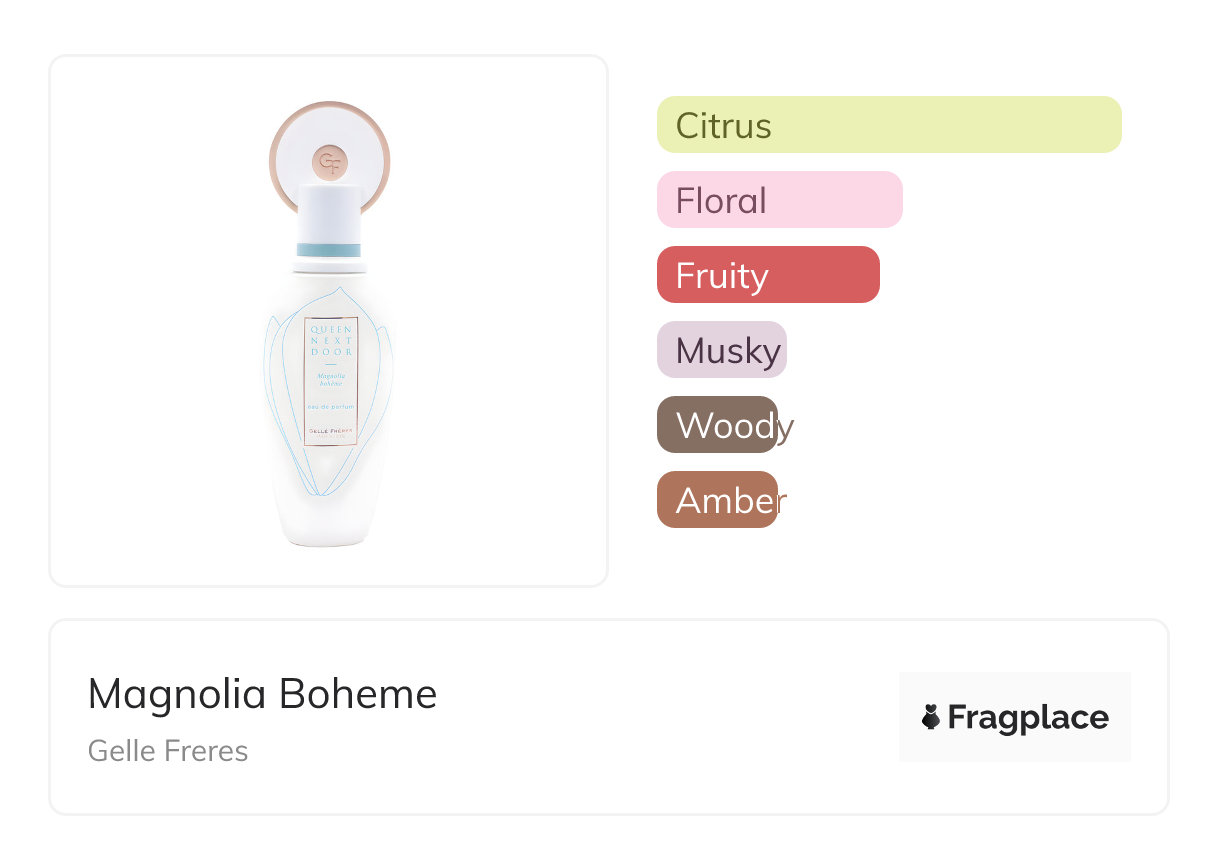Click the Queen Next Door text on bottle

(x=331, y=340)
